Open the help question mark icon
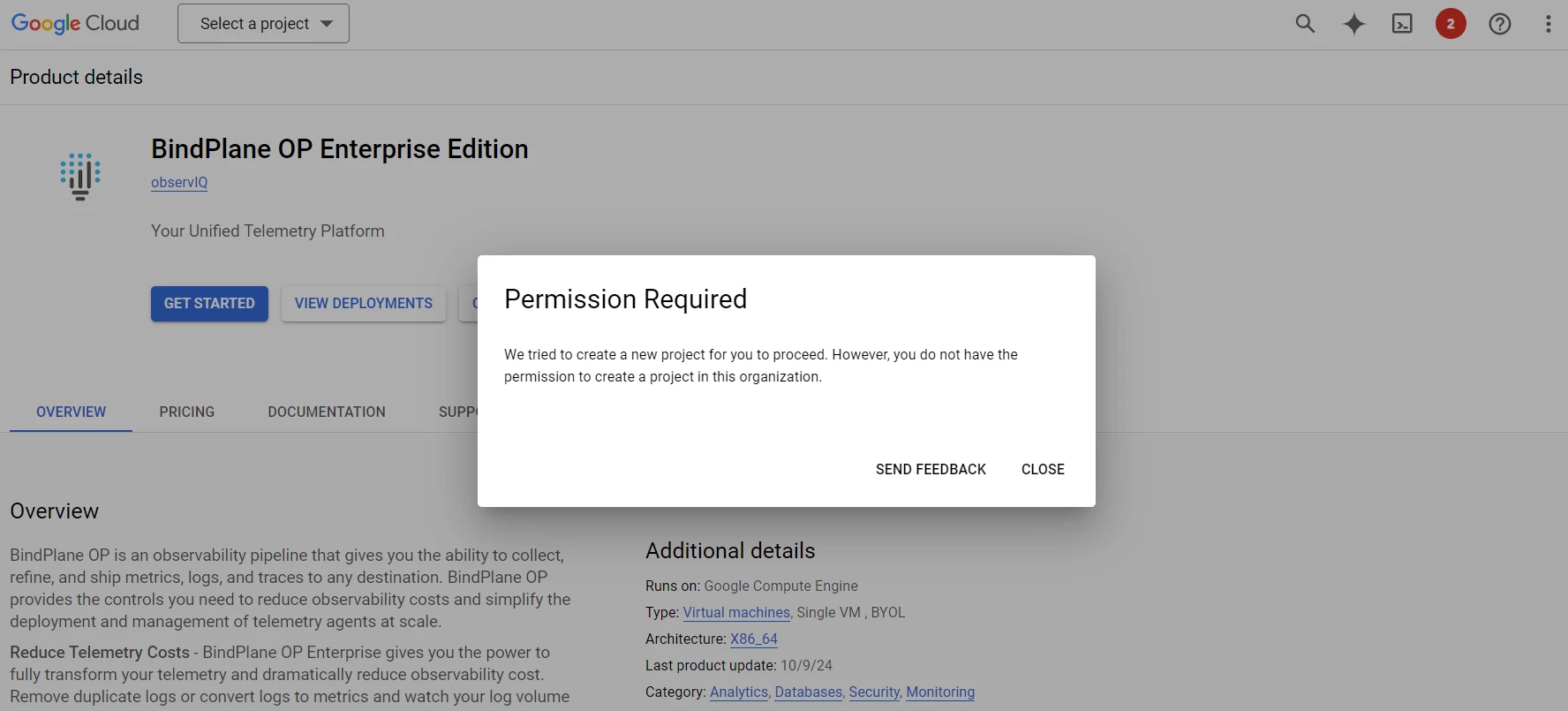The image size is (1568, 711). (x=1499, y=24)
